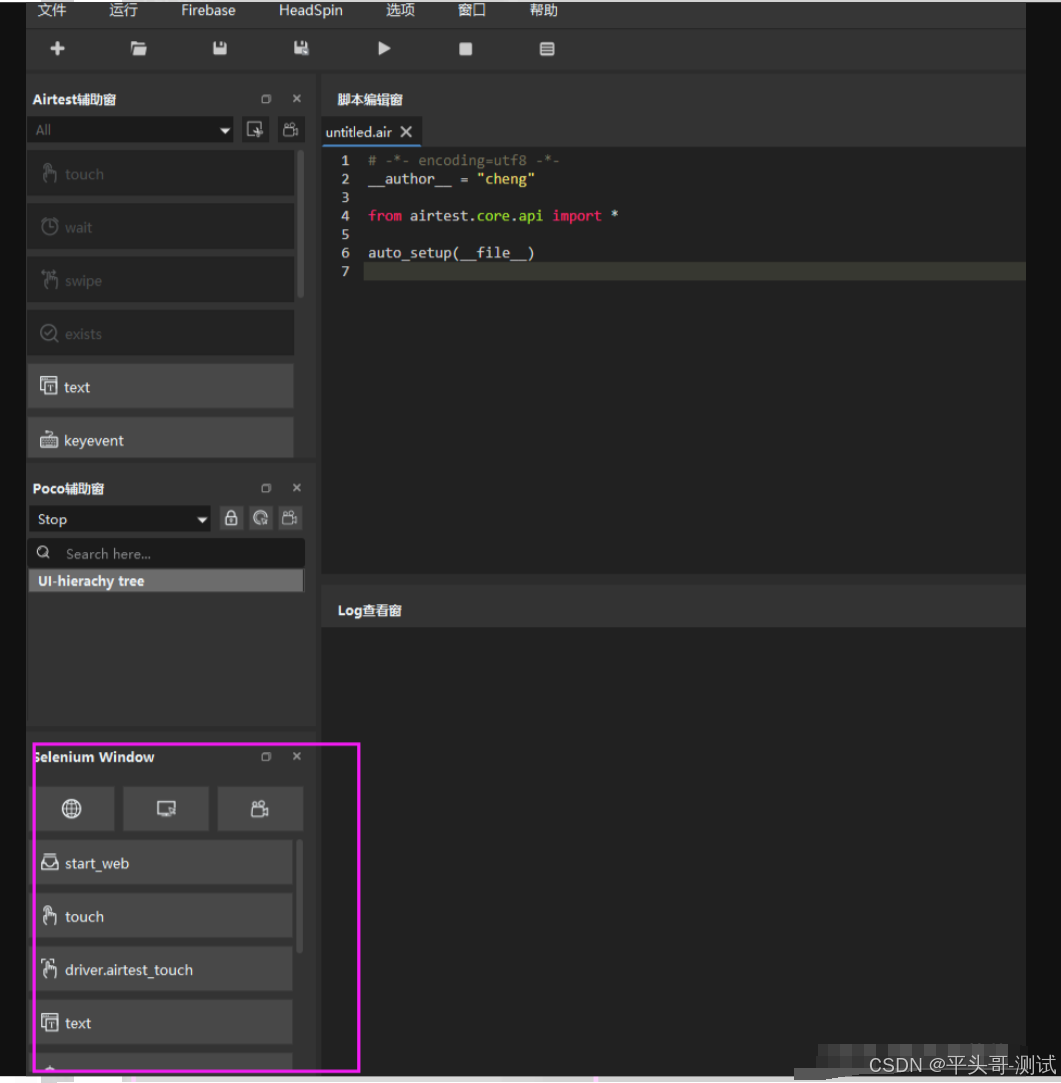Viewport: 1061px width, 1083px height.
Task: Click the from airtest.core.api import line
Action: pos(493,215)
